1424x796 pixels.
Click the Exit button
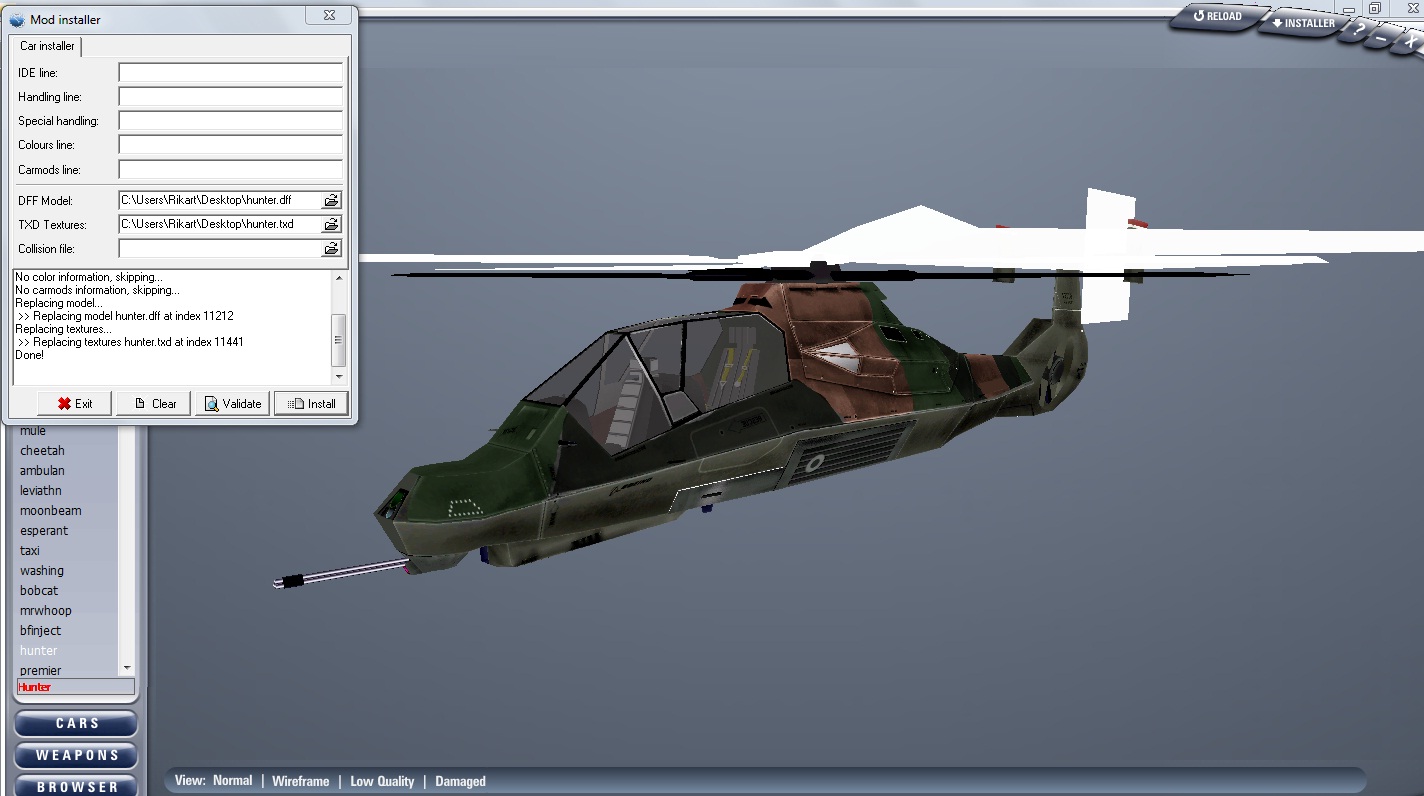[74, 404]
